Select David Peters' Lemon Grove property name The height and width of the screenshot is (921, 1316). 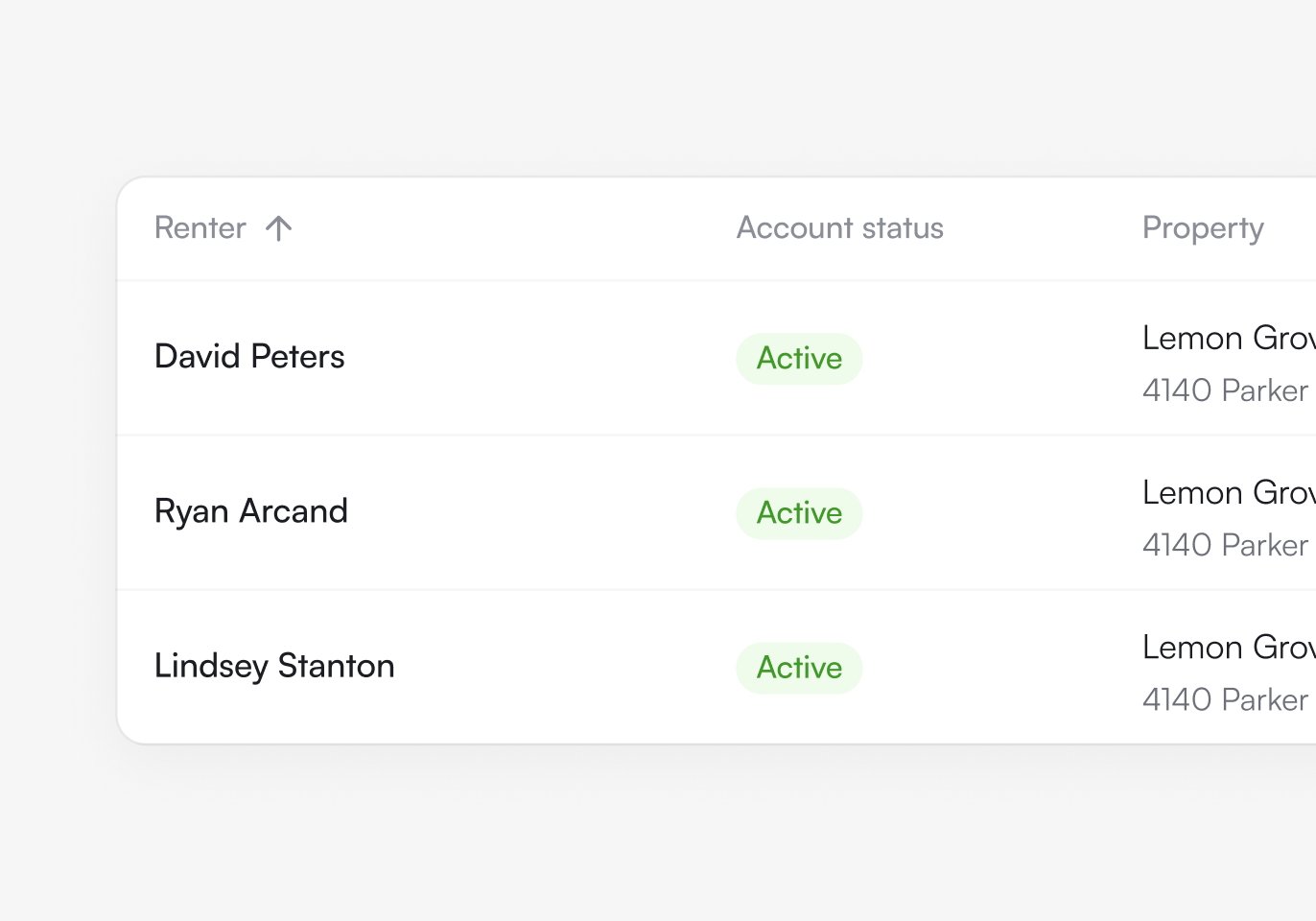tap(1228, 338)
